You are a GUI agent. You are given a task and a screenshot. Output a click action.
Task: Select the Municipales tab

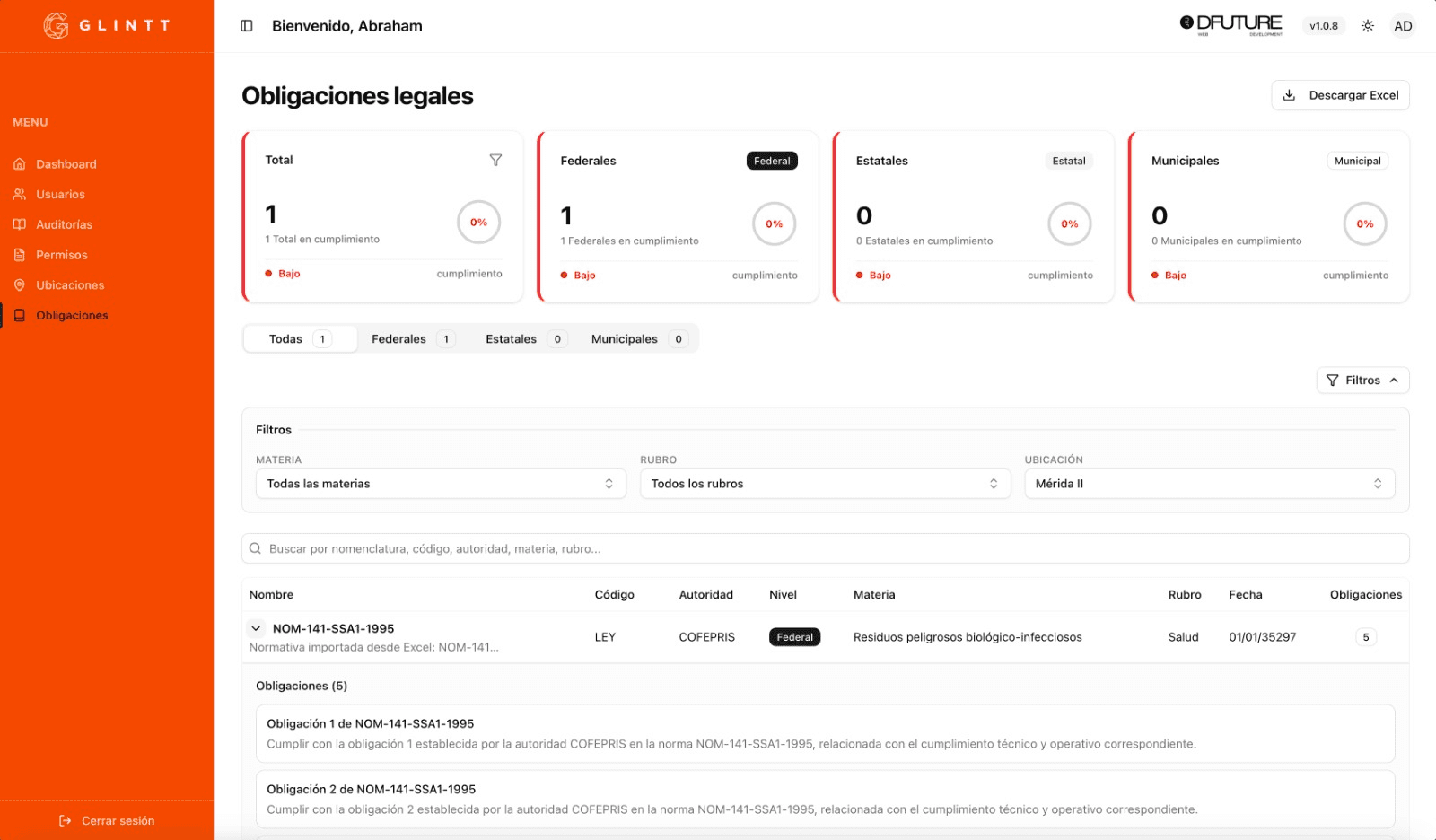click(637, 339)
